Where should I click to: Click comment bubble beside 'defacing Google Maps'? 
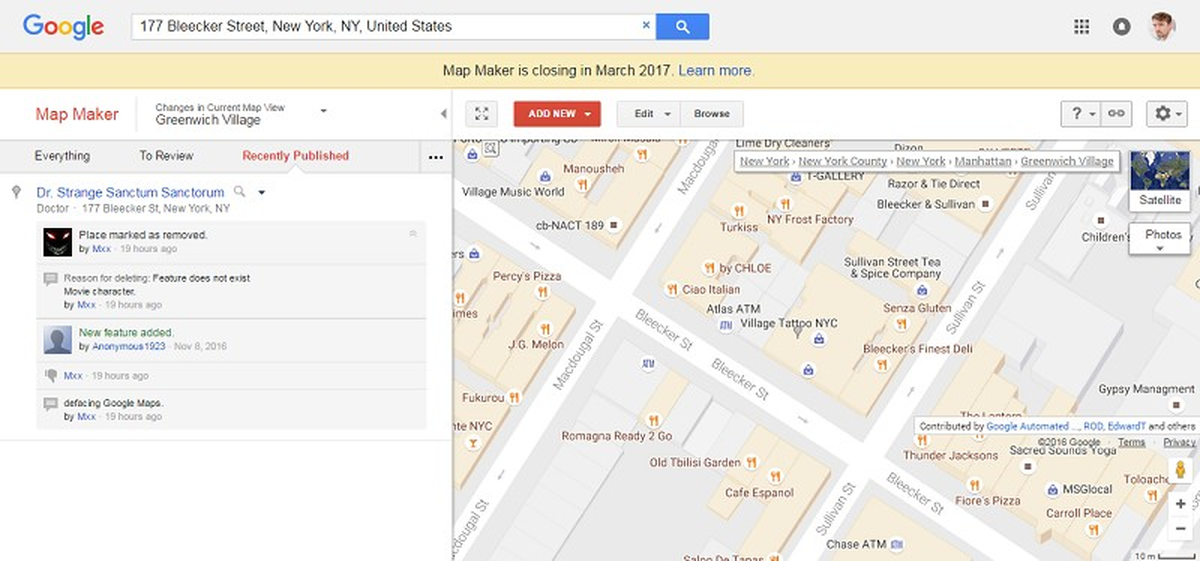(x=51, y=404)
